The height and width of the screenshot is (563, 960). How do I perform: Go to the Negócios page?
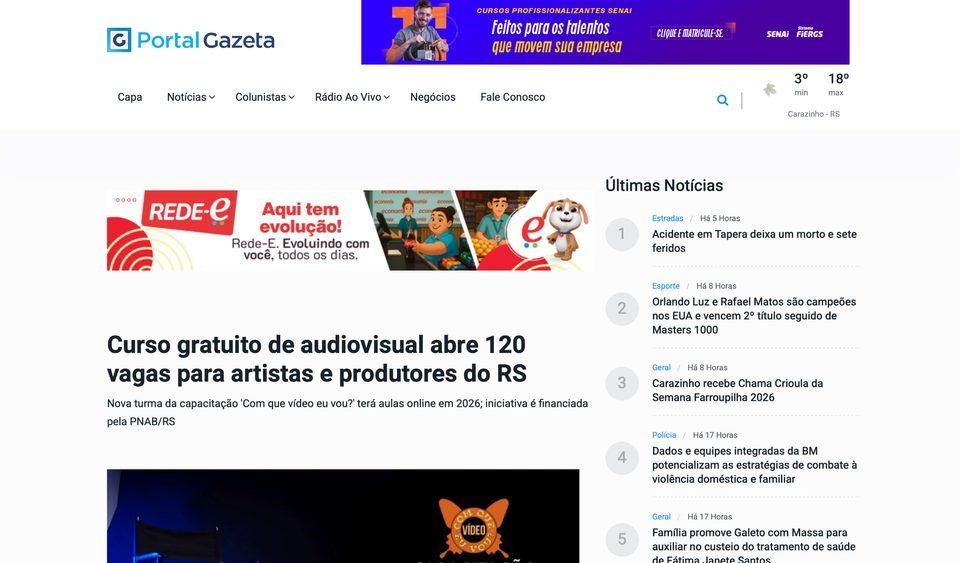point(433,97)
